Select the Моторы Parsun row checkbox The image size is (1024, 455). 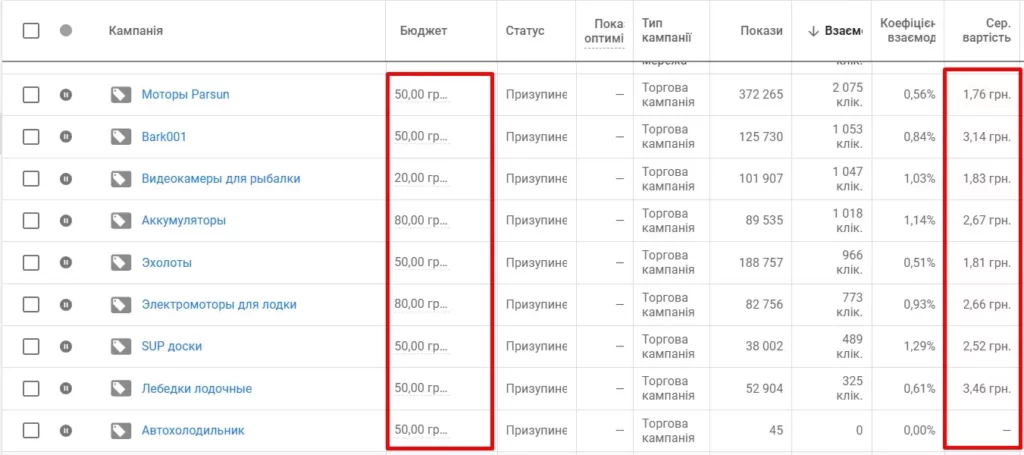(31, 95)
